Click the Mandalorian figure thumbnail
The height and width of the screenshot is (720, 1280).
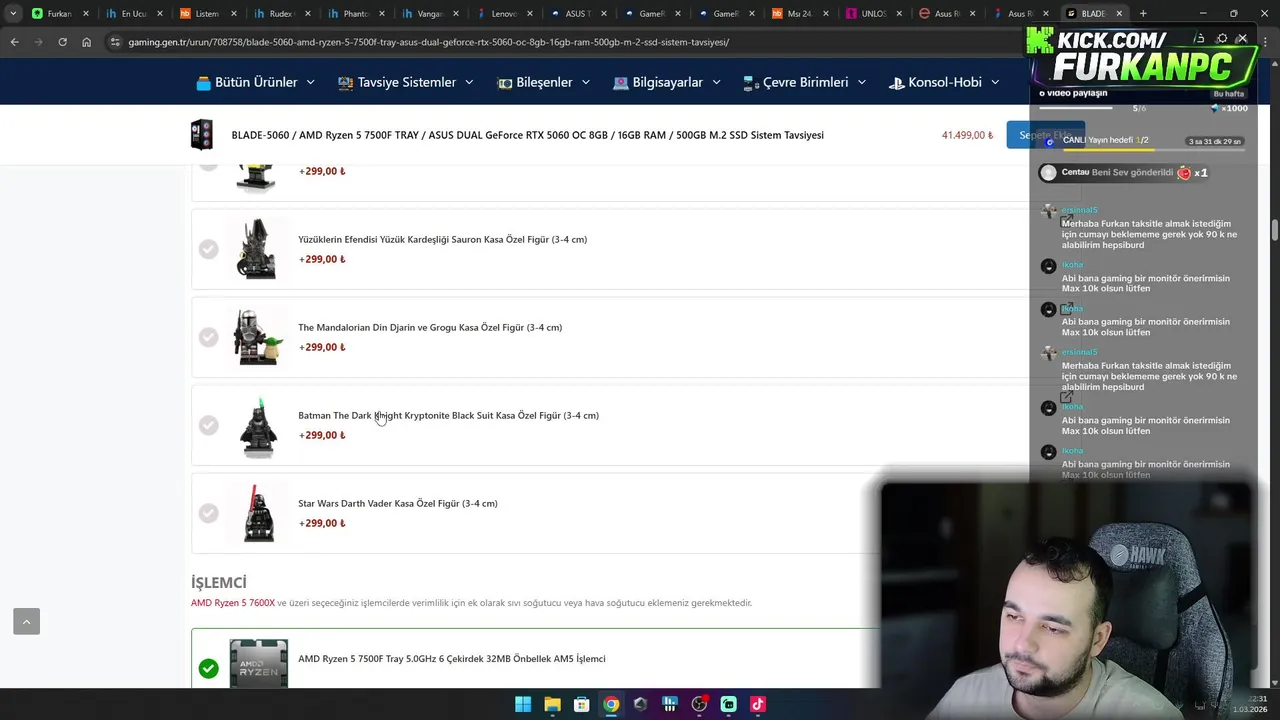[x=258, y=337]
